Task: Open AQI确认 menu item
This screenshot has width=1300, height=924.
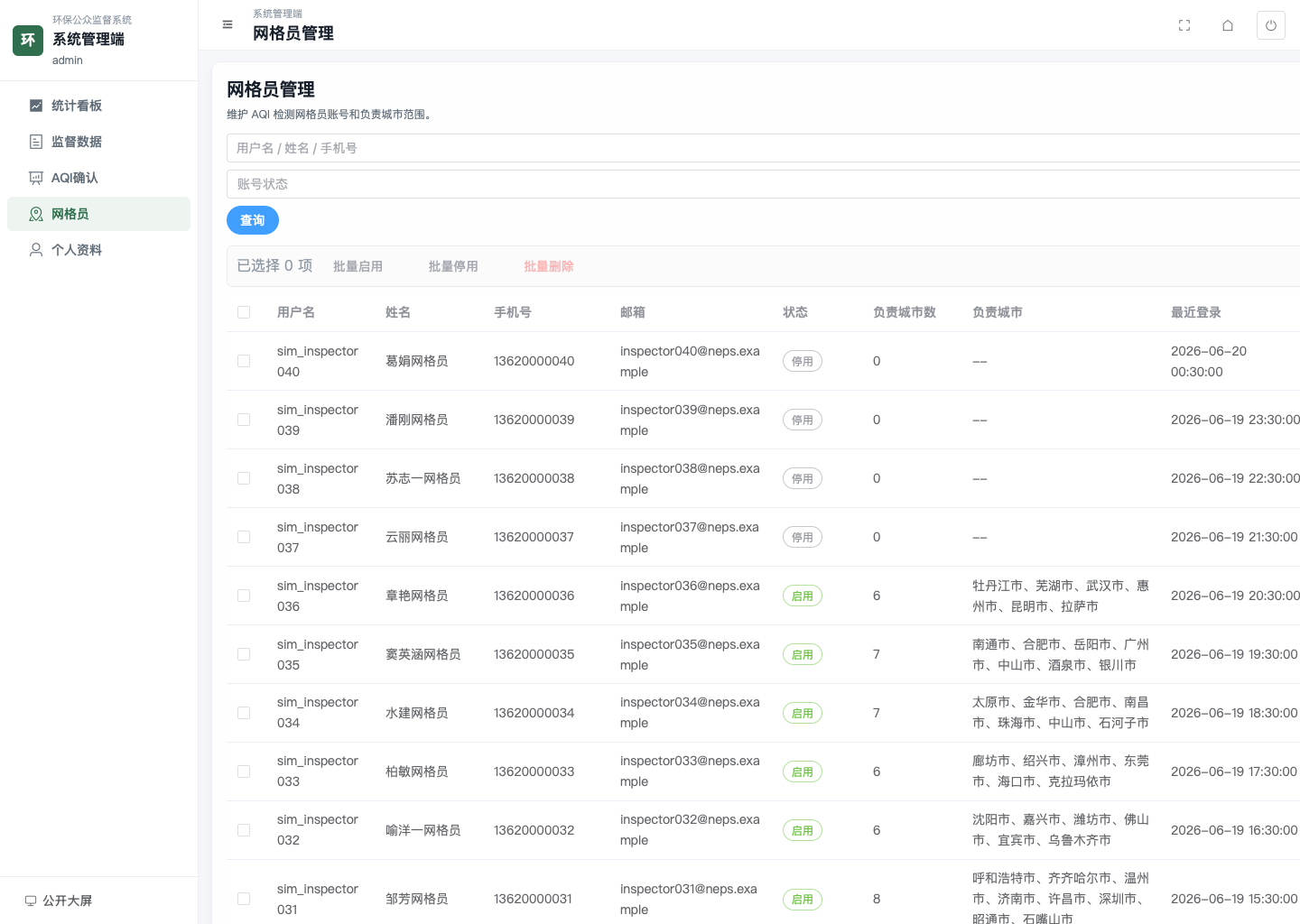Action: [x=99, y=178]
